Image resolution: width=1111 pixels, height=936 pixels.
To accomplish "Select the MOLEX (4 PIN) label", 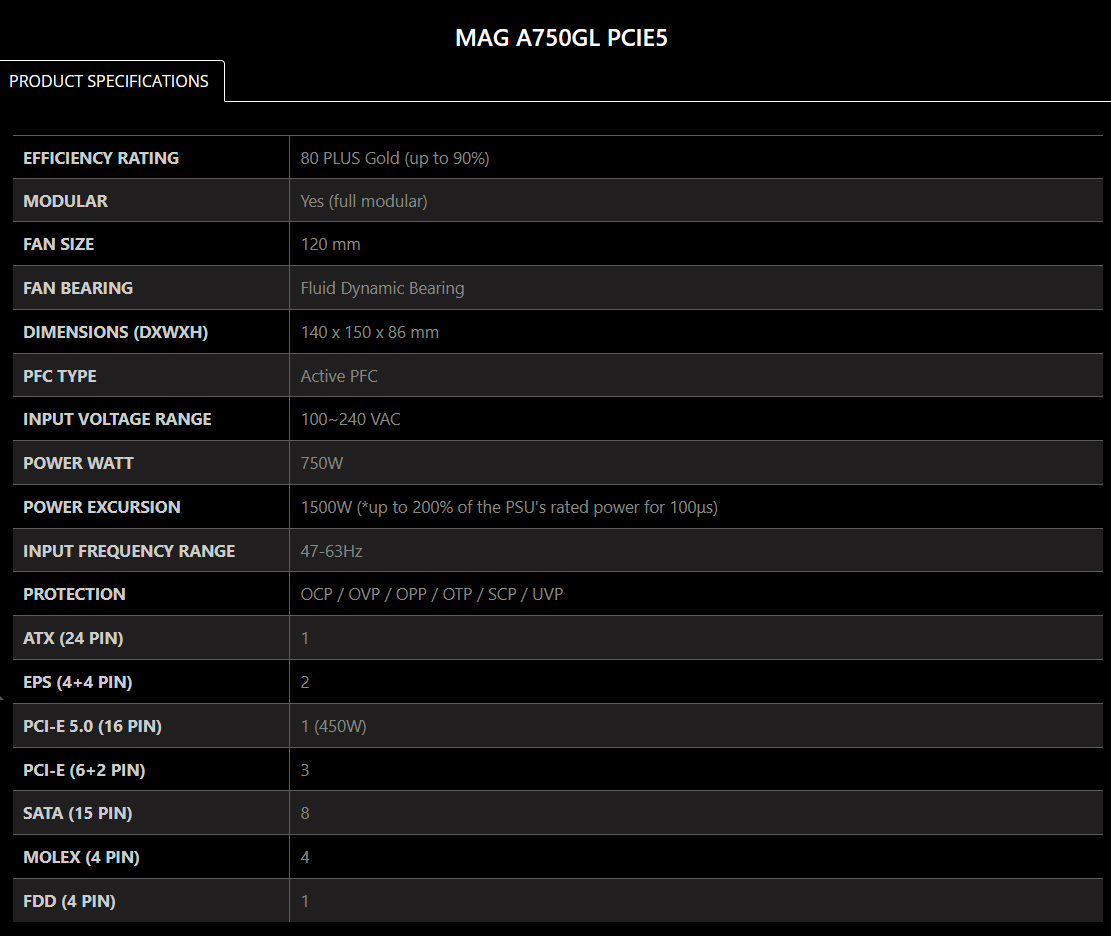I will tap(81, 857).
